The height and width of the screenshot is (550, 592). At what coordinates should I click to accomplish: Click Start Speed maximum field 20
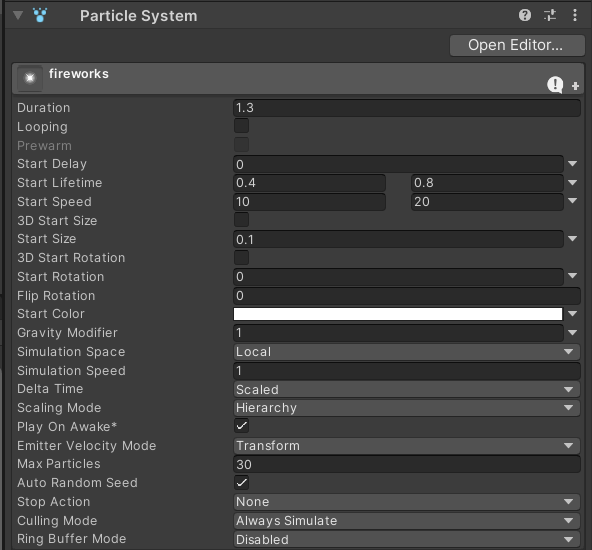tap(487, 202)
